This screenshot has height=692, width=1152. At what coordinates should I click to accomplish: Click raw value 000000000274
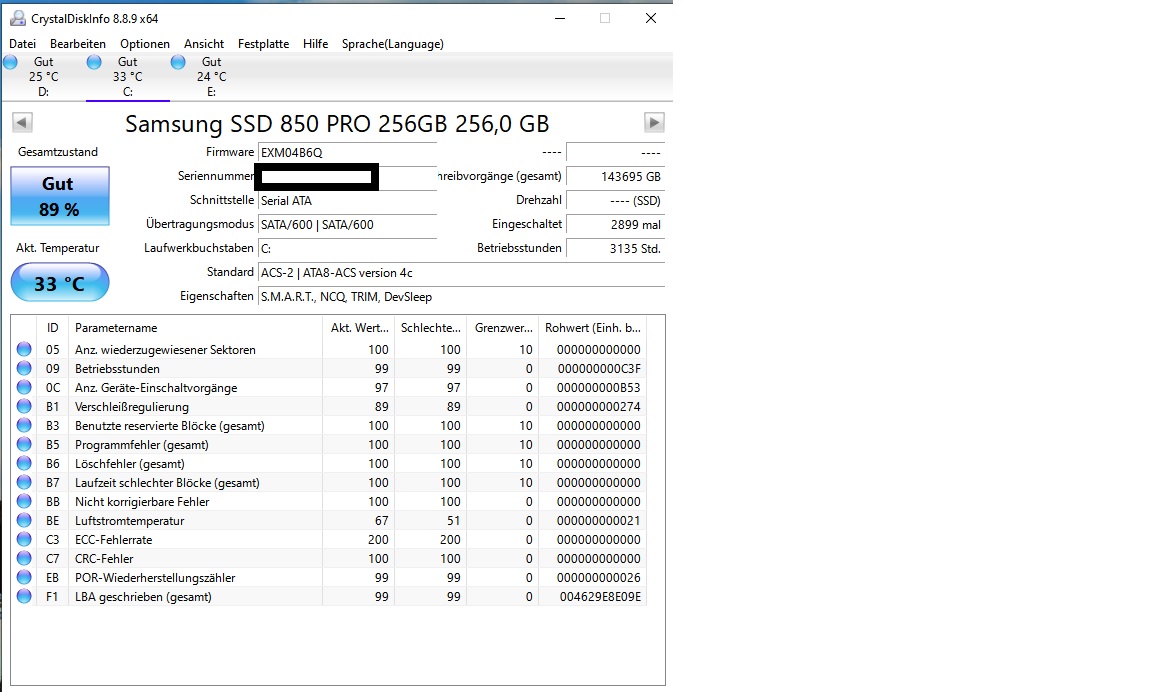click(x=599, y=407)
